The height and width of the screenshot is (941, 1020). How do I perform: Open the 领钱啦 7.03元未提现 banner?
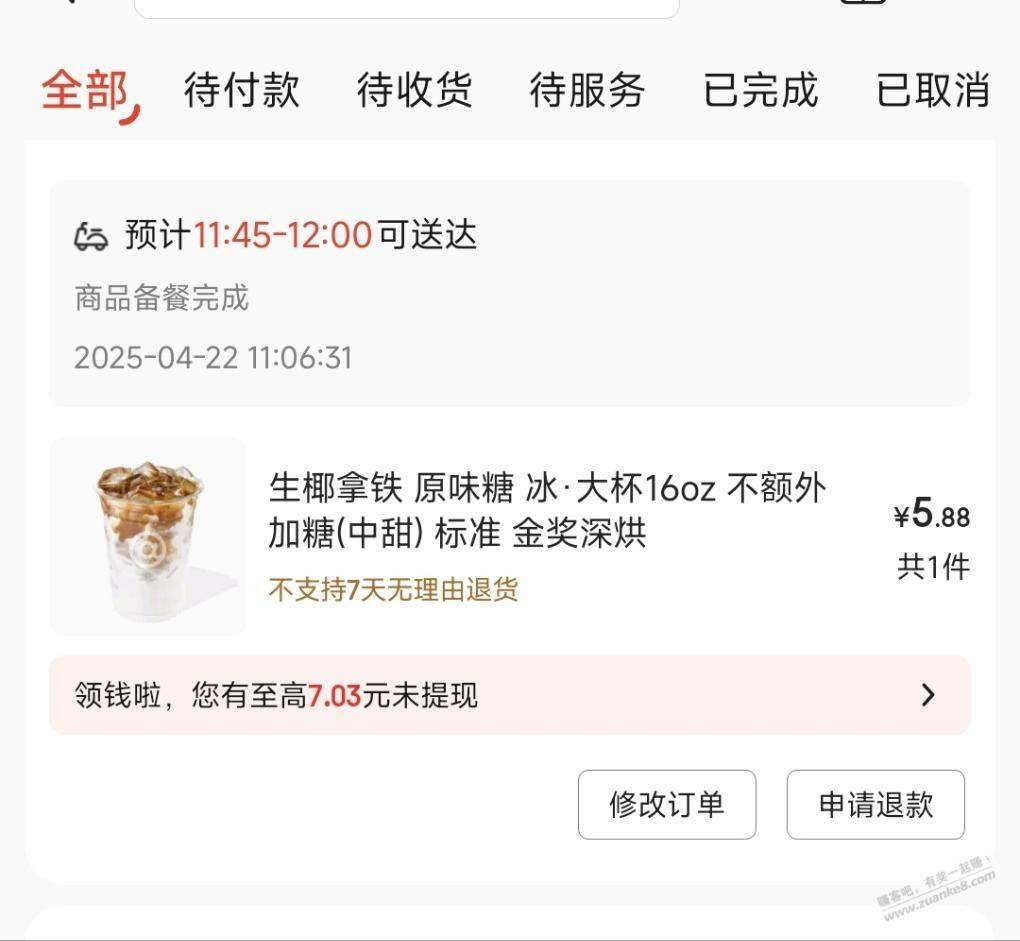[x=510, y=695]
